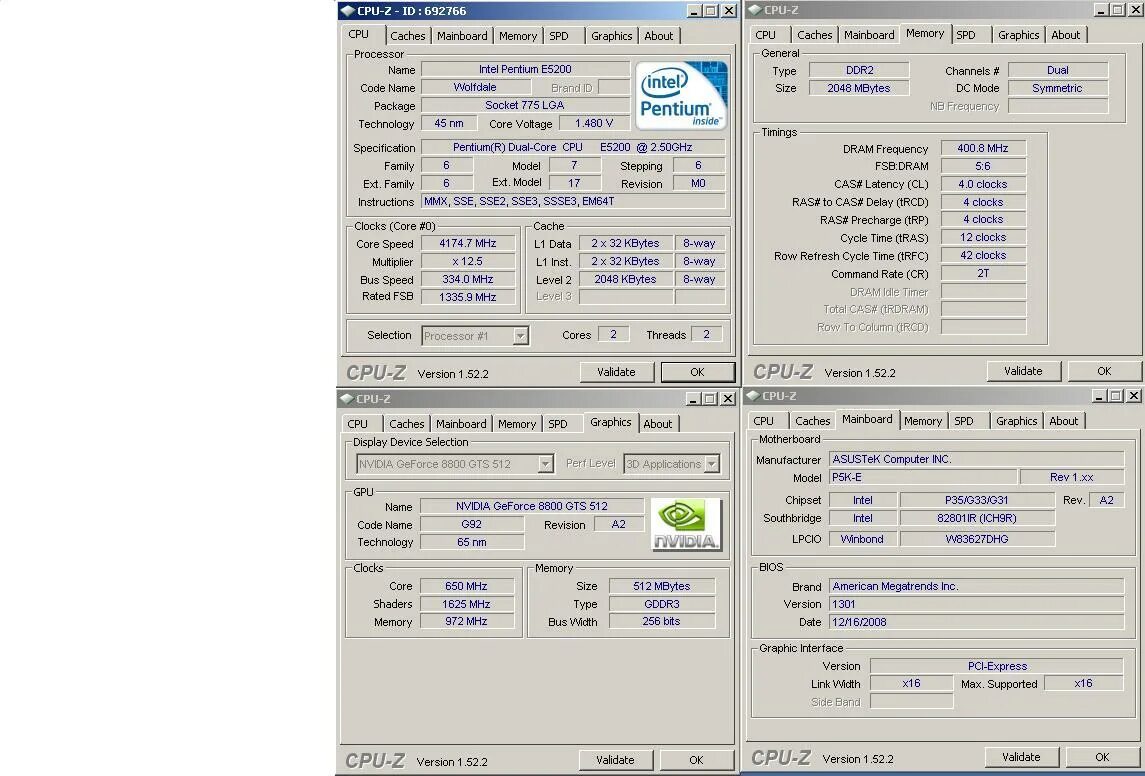Click the title icon of the Memory tab CPU-Z window
Screen dimensions: 1145x776
755,10
